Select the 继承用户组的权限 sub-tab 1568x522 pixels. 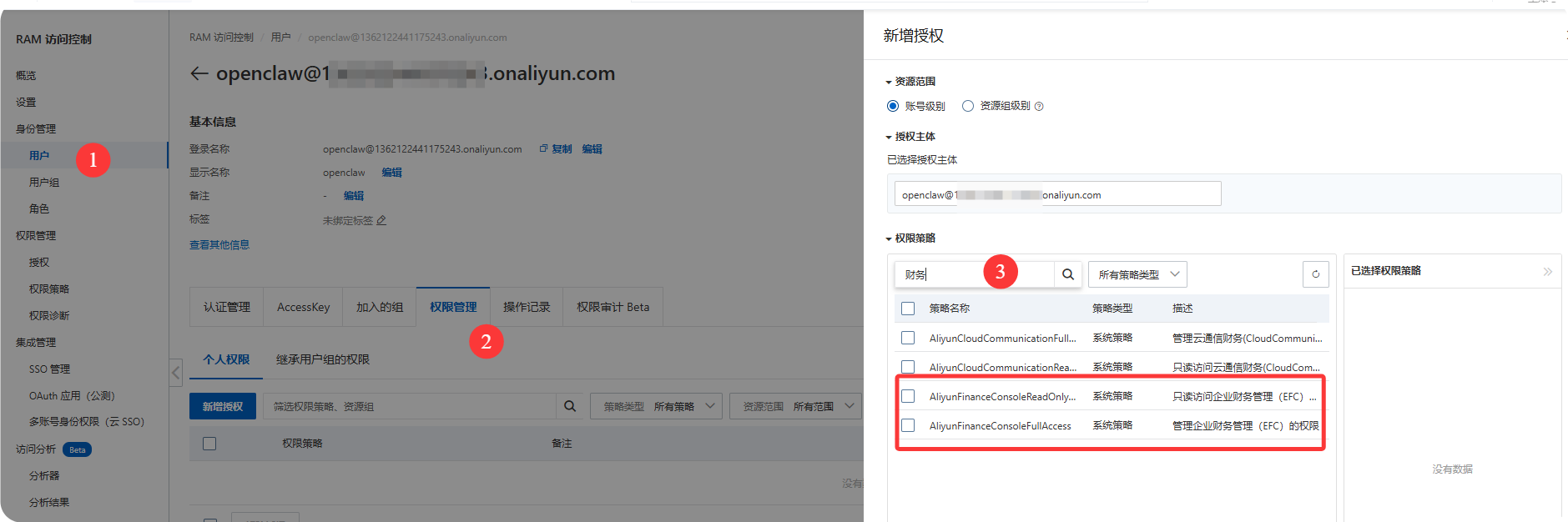tap(323, 359)
